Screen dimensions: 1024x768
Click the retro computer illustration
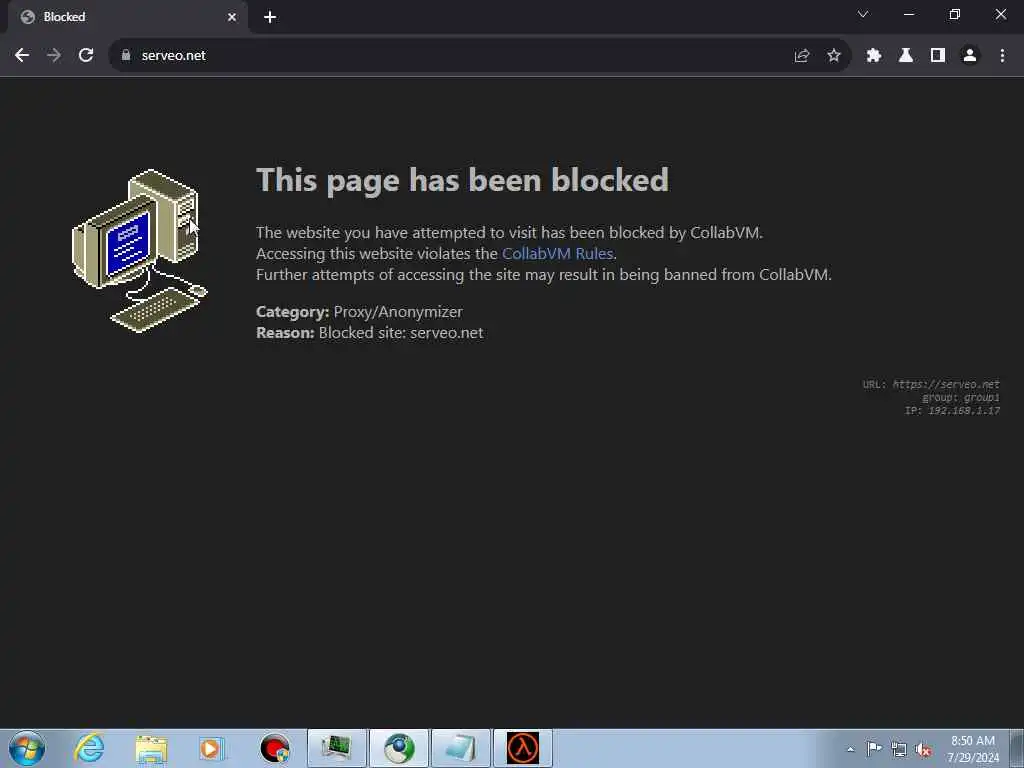(139, 251)
